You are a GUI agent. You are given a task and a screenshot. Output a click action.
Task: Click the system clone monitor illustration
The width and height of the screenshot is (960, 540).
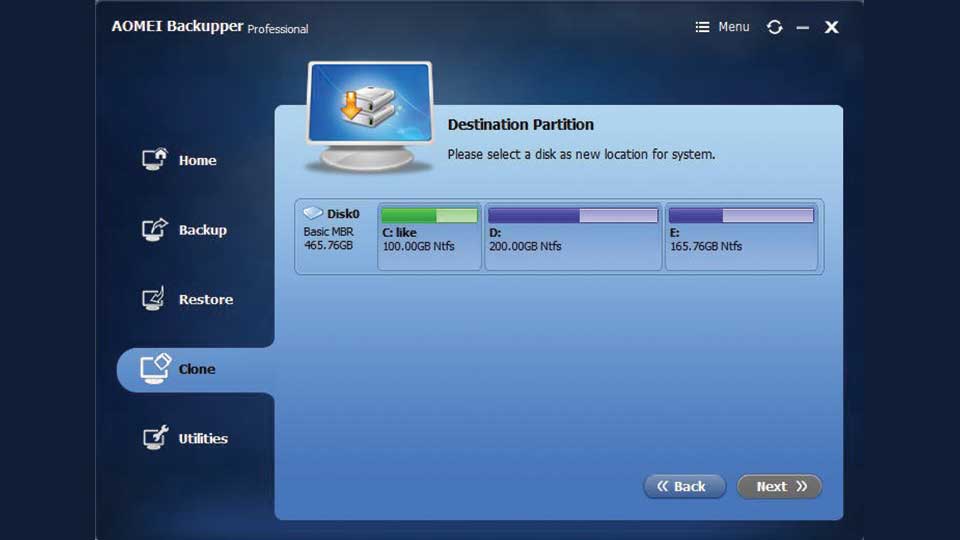coord(369,116)
